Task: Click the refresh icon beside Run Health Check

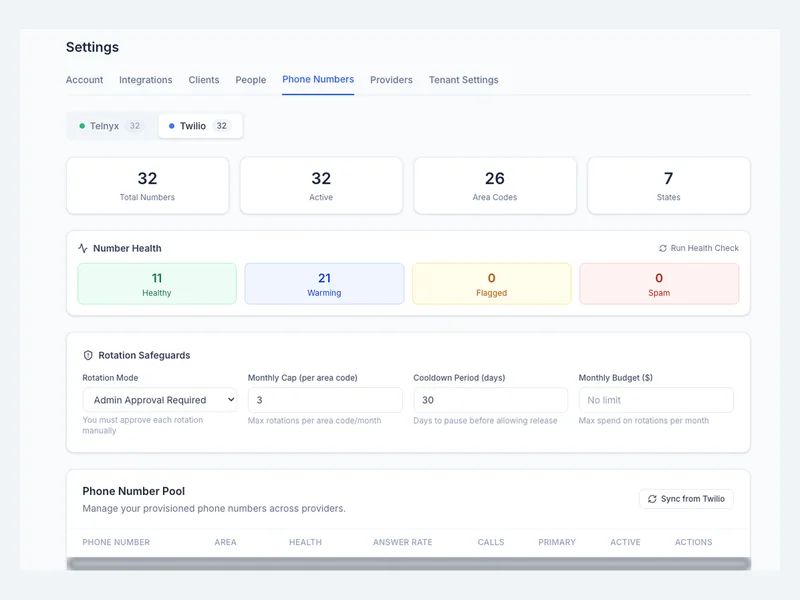Action: pyautogui.click(x=663, y=248)
